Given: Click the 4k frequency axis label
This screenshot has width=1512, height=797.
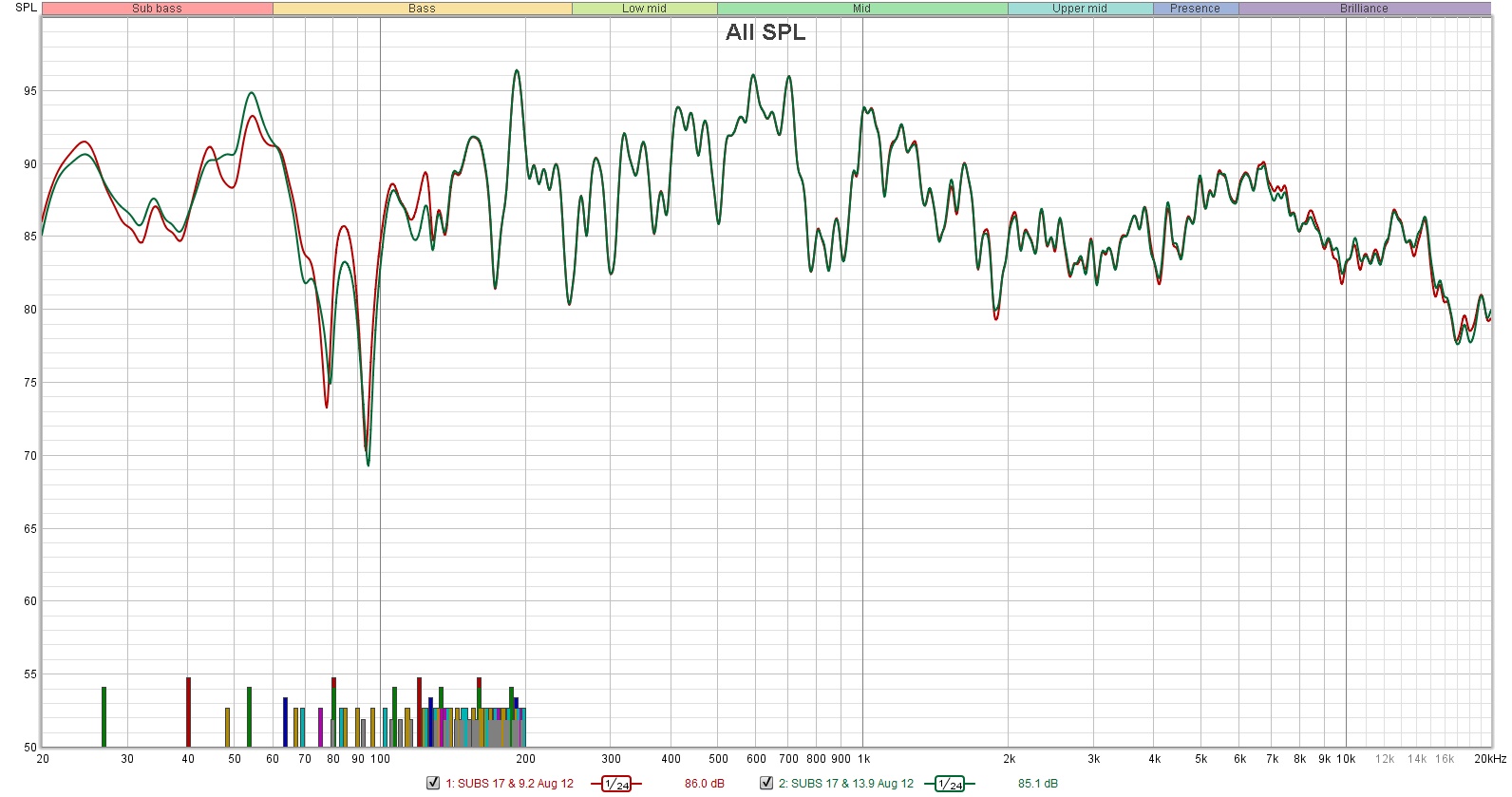Looking at the screenshot, I should pyautogui.click(x=1155, y=759).
